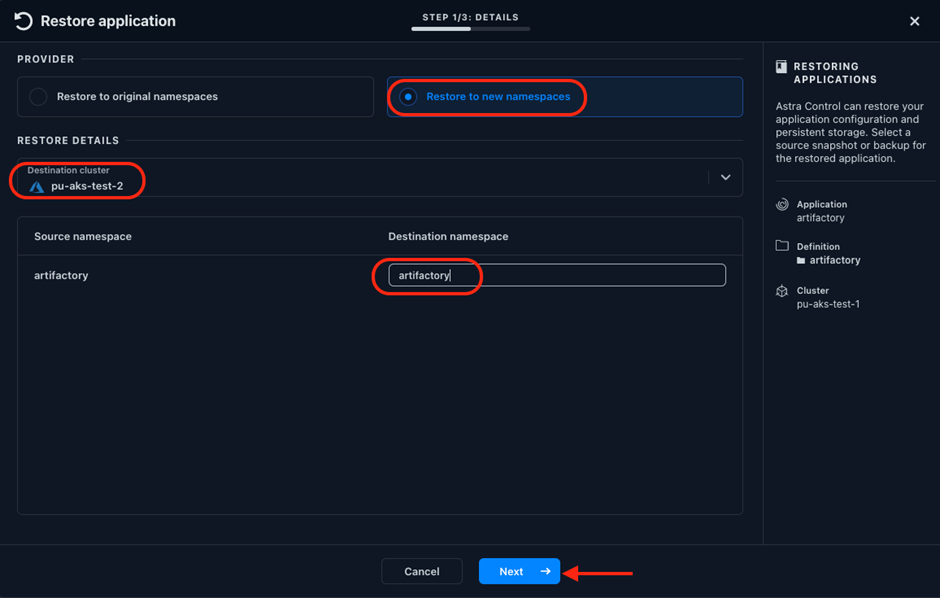Click the Cancel button
940x598 pixels.
coord(421,571)
